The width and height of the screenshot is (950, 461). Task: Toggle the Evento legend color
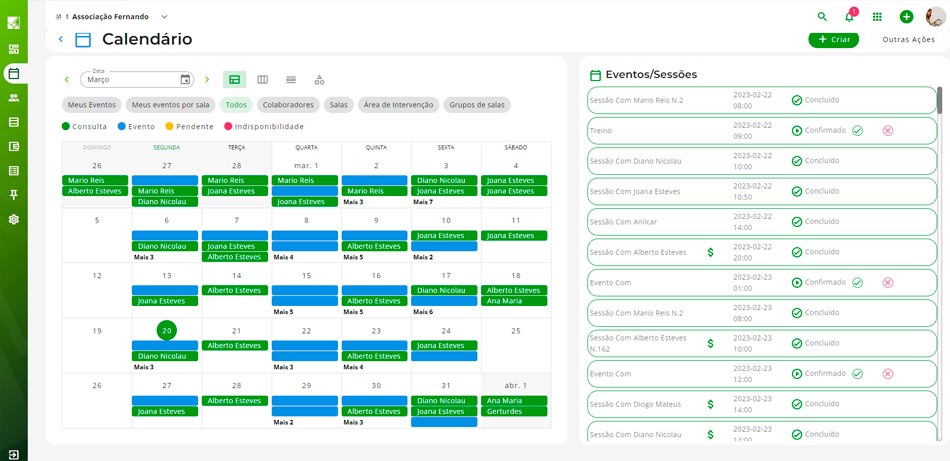tap(122, 127)
